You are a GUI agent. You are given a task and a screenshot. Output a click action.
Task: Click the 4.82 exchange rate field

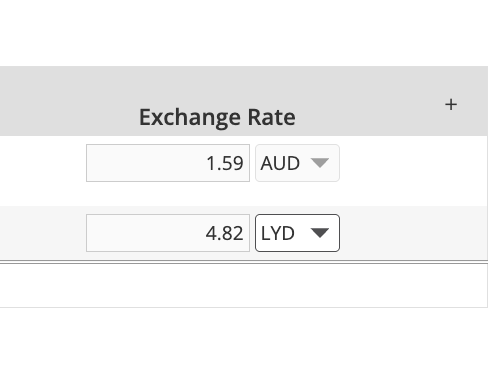point(168,233)
